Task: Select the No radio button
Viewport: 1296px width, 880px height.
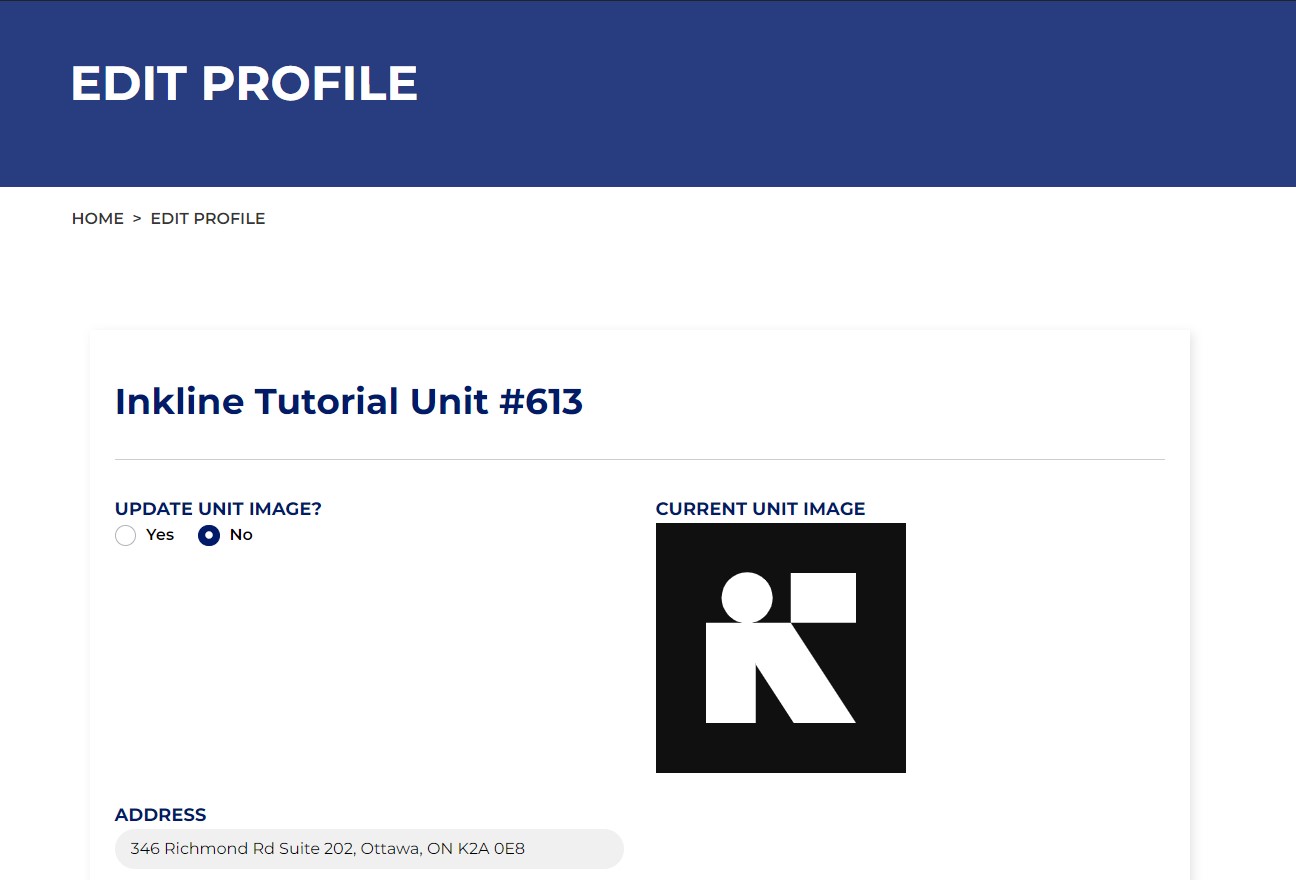Action: click(209, 536)
